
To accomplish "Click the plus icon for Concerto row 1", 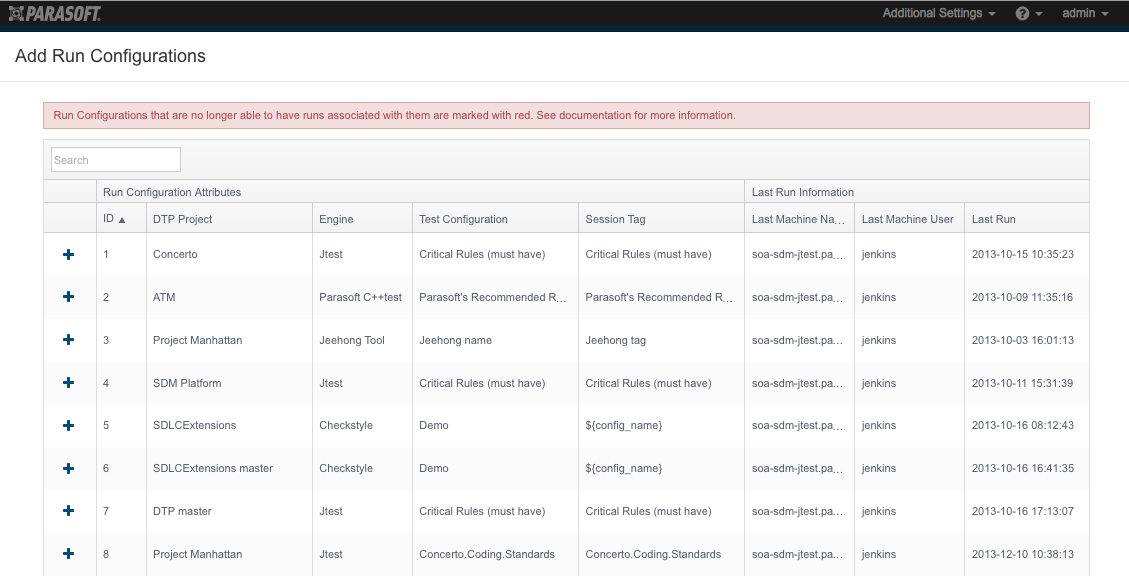I will [x=68, y=254].
